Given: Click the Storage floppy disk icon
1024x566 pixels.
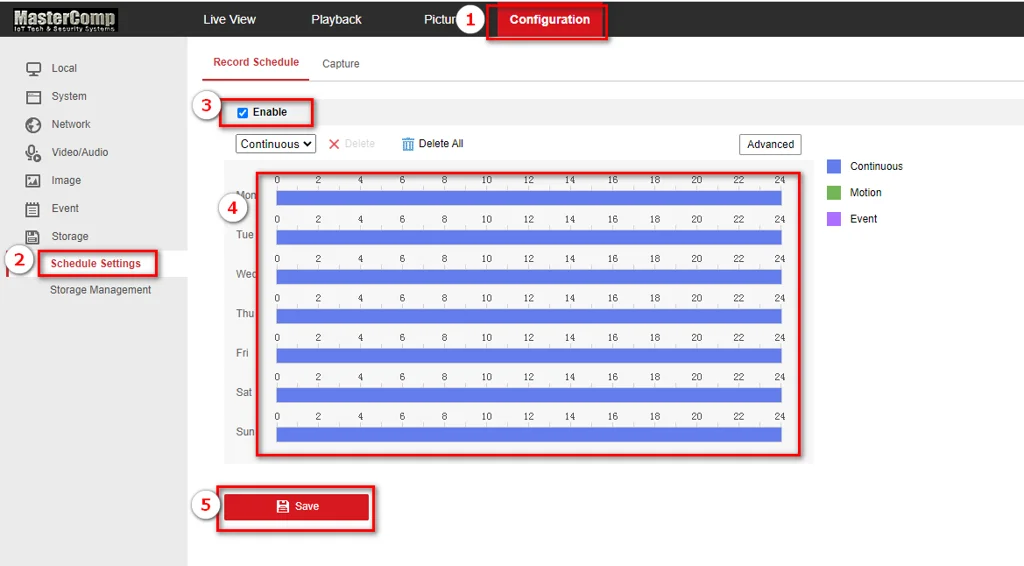Looking at the screenshot, I should click(33, 237).
